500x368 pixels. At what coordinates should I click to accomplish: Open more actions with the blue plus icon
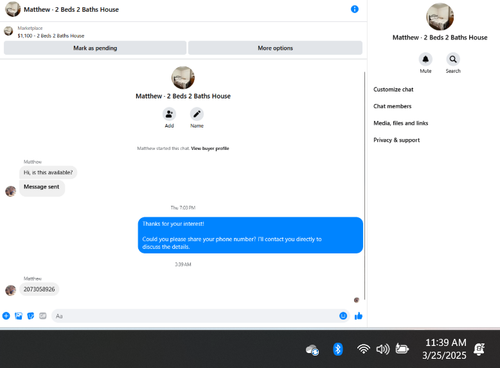[x=6, y=316]
